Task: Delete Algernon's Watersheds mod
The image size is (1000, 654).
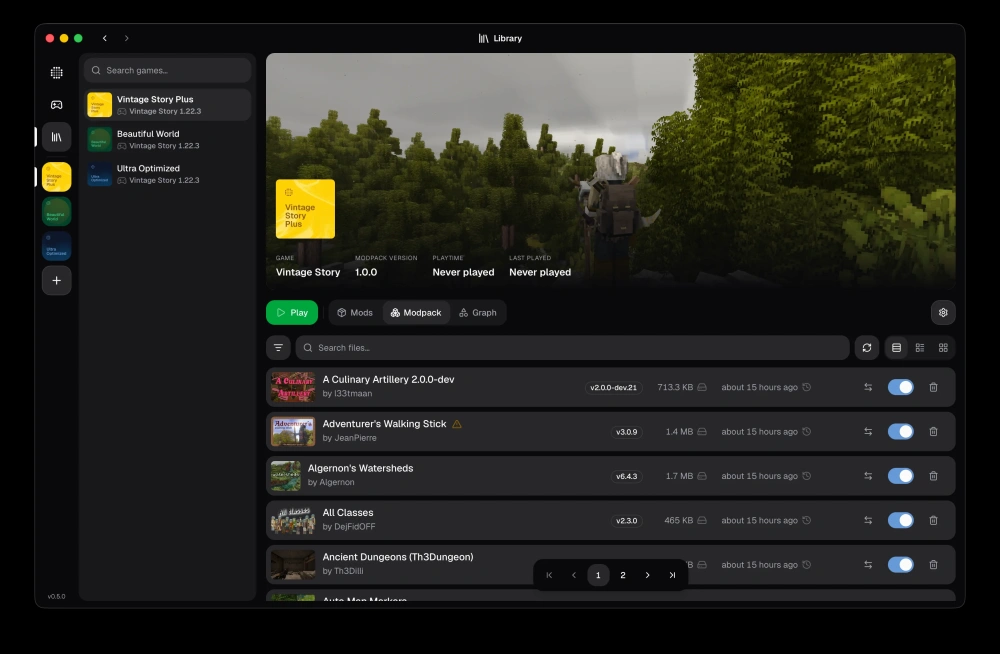Action: point(933,476)
